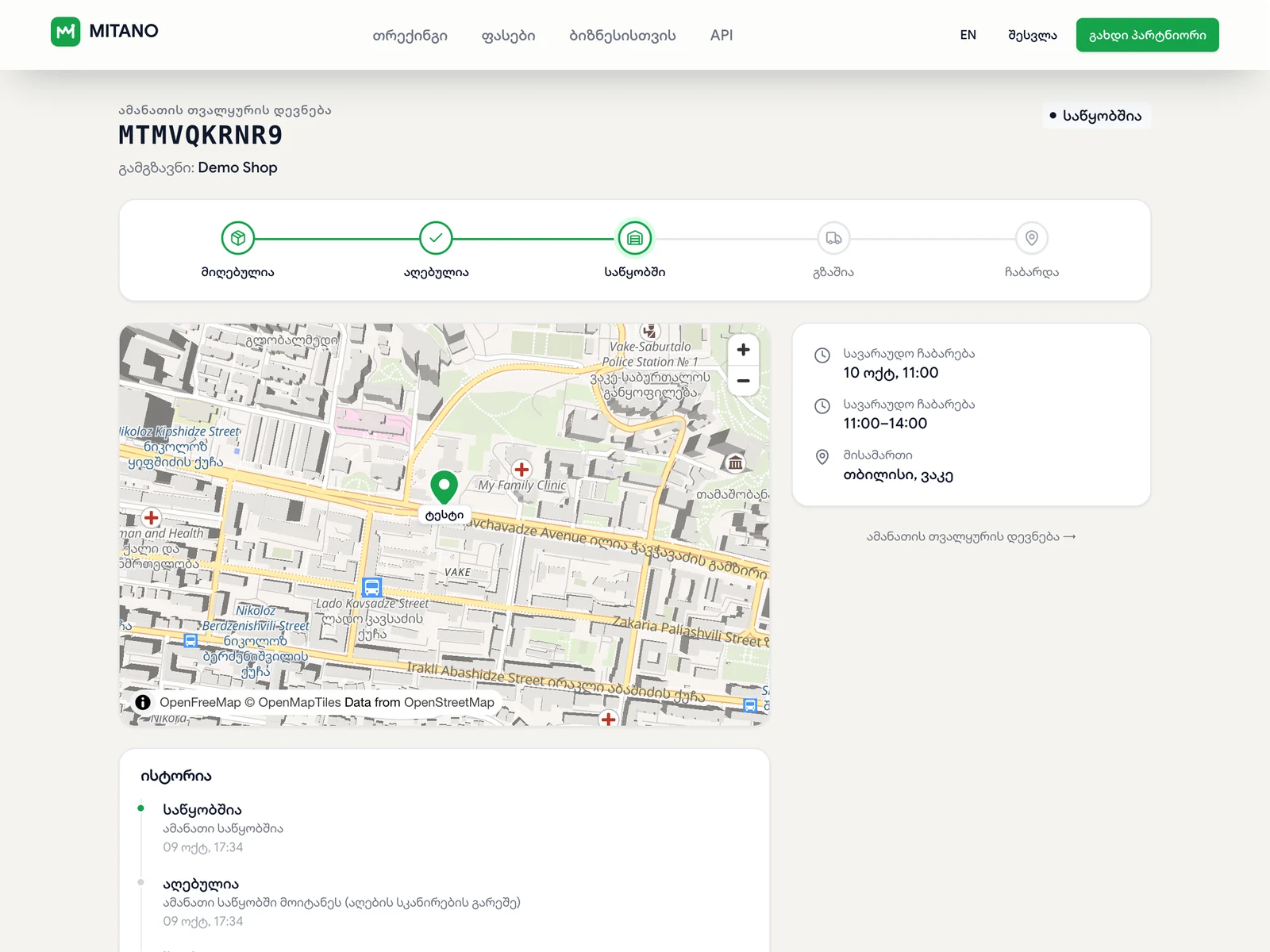Click the გახდი პარტნიორი button
Image resolution: width=1270 pixels, height=952 pixels.
(1147, 35)
